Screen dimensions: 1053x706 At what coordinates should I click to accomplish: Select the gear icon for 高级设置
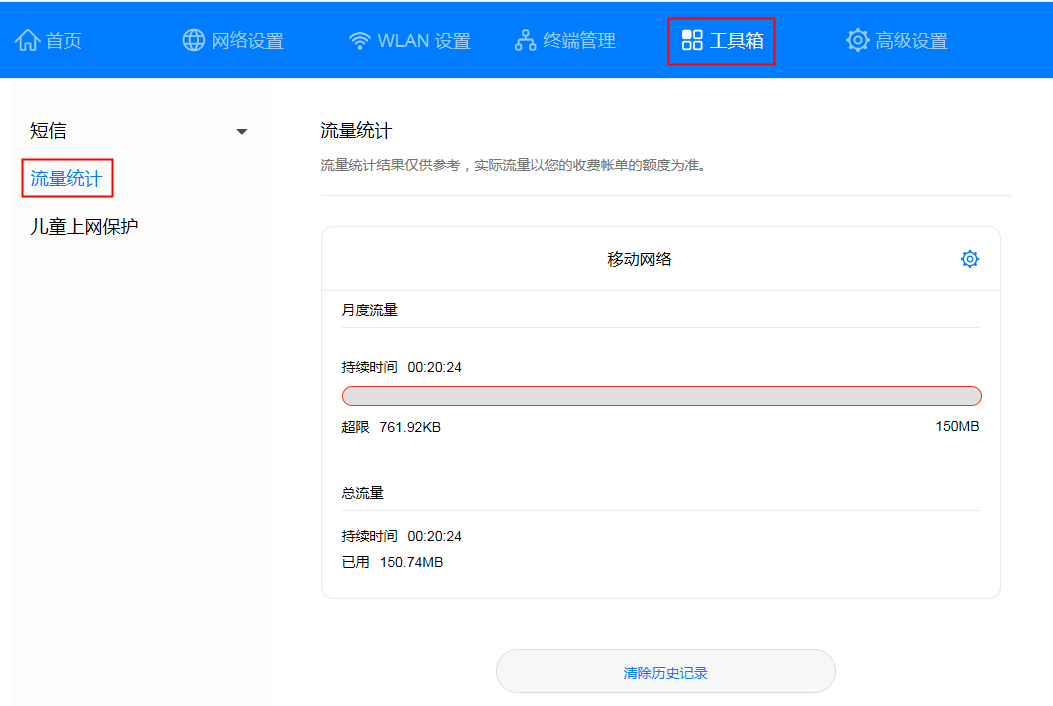856,39
